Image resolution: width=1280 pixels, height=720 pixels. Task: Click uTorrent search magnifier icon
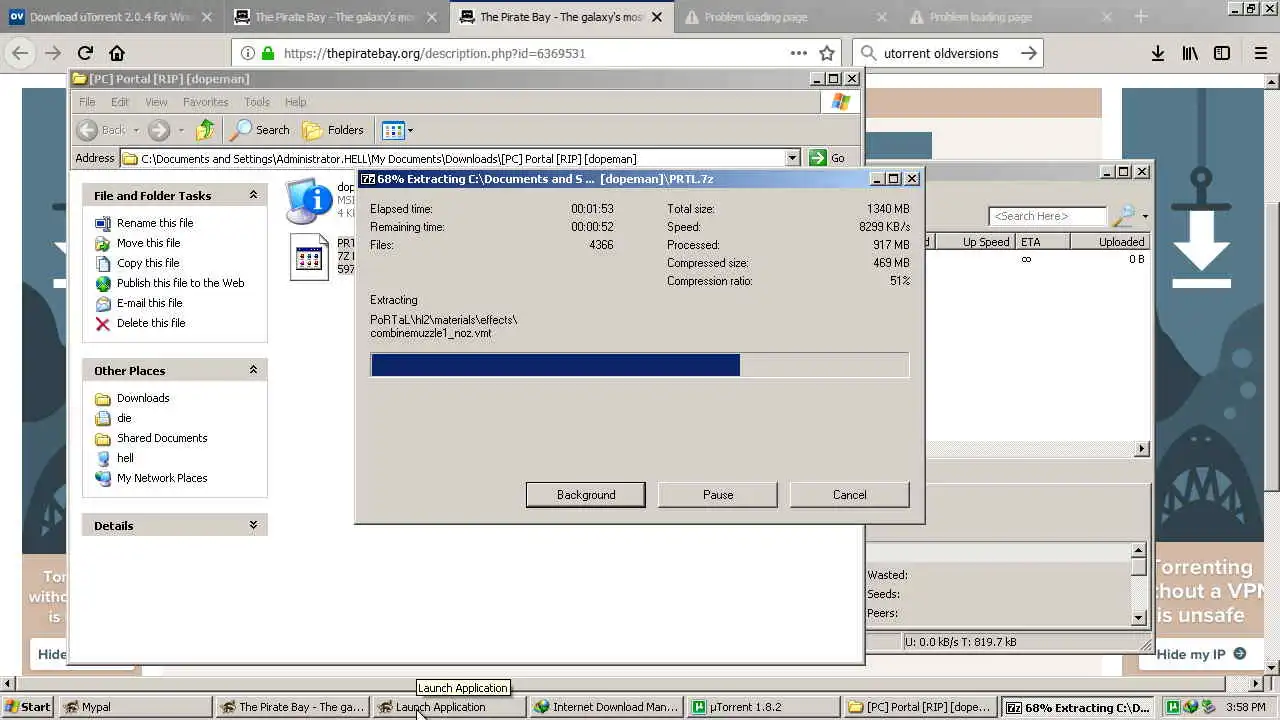1124,215
